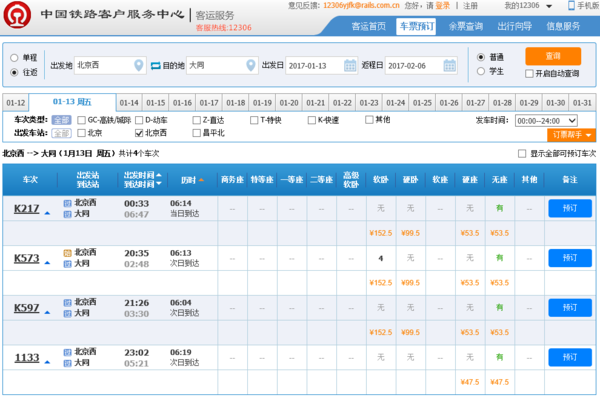This screenshot has height=398, width=600.
Task: Click 预订 button for train K217
Action: (570, 208)
